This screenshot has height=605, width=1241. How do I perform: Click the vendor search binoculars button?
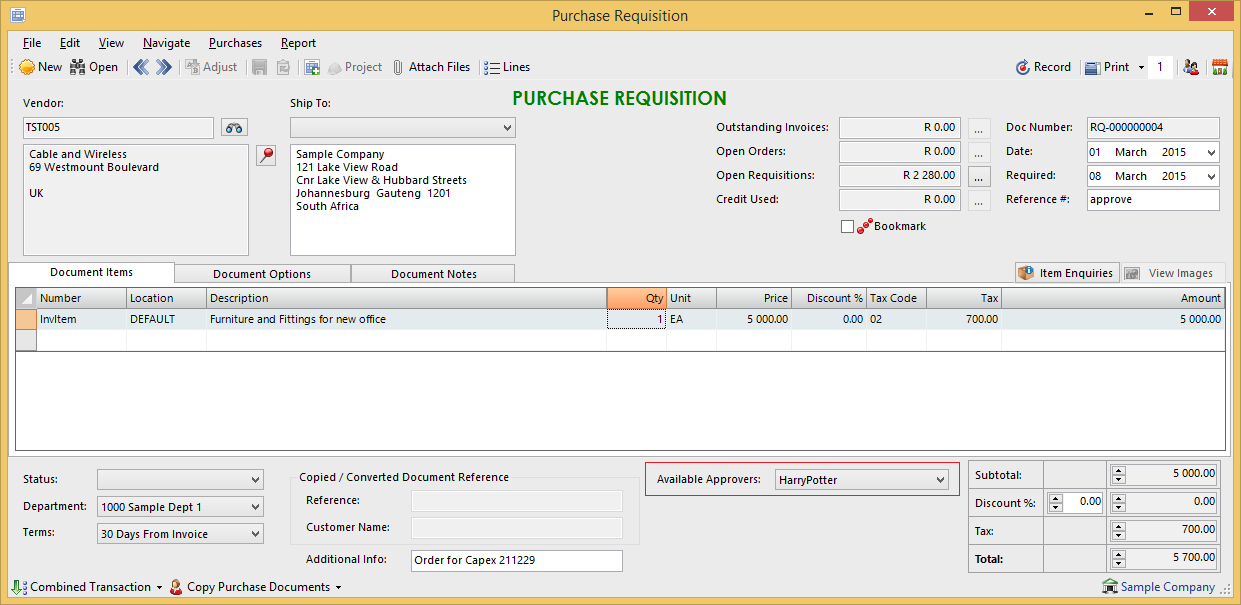233,128
